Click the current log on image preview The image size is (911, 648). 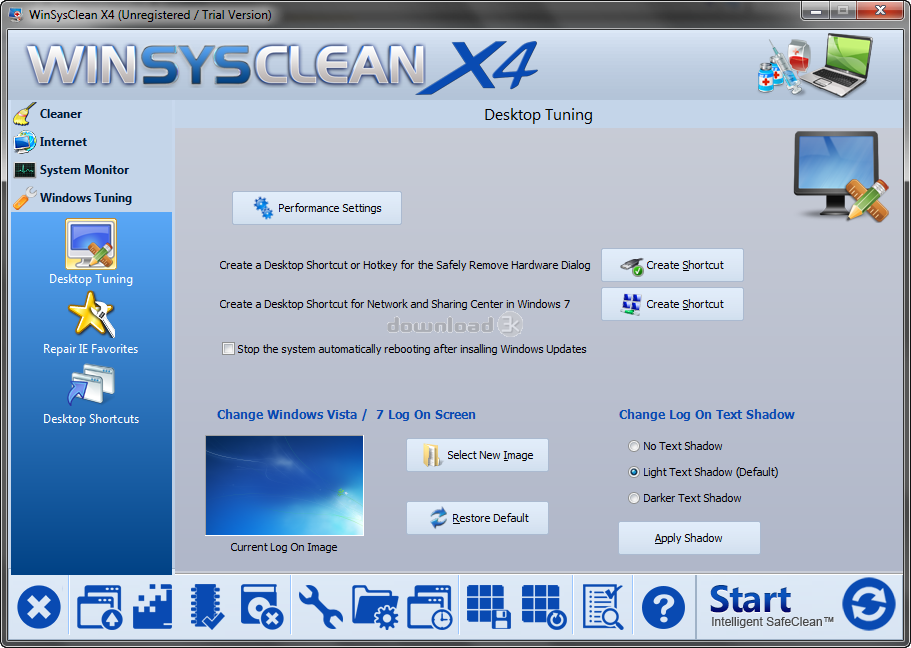point(285,485)
